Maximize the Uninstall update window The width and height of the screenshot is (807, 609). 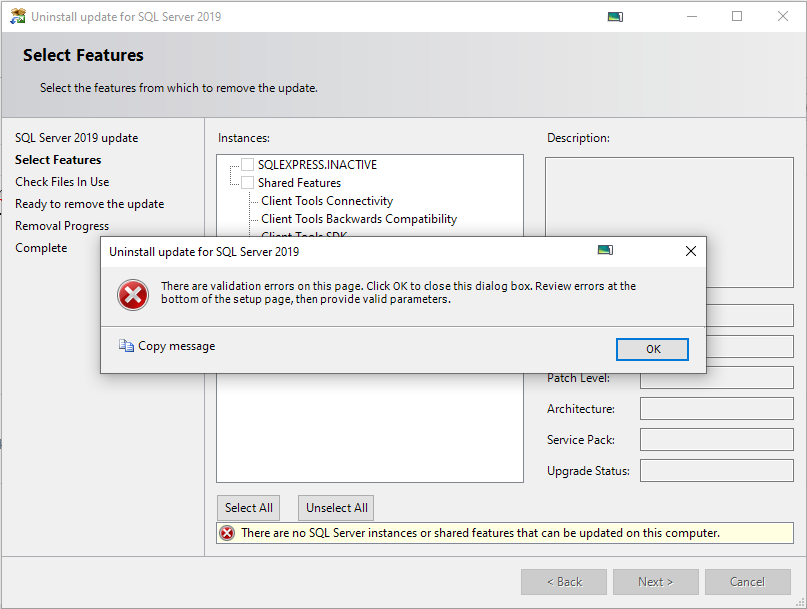point(737,16)
